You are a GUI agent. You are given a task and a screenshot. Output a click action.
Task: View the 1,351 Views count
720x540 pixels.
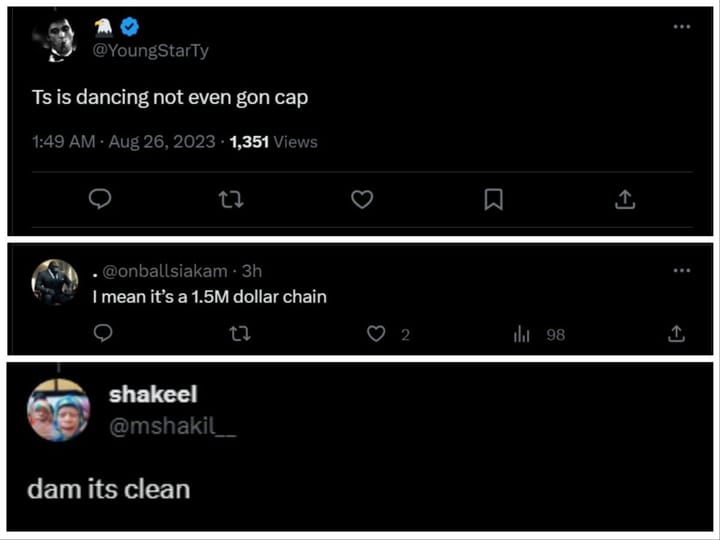pos(273,142)
